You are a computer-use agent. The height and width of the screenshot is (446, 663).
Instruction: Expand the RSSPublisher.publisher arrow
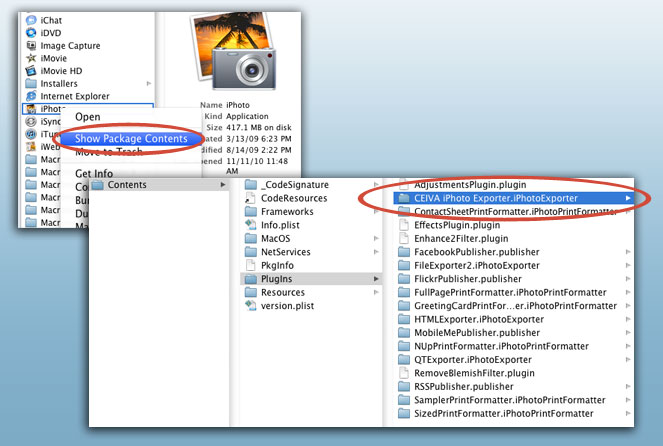(x=628, y=387)
